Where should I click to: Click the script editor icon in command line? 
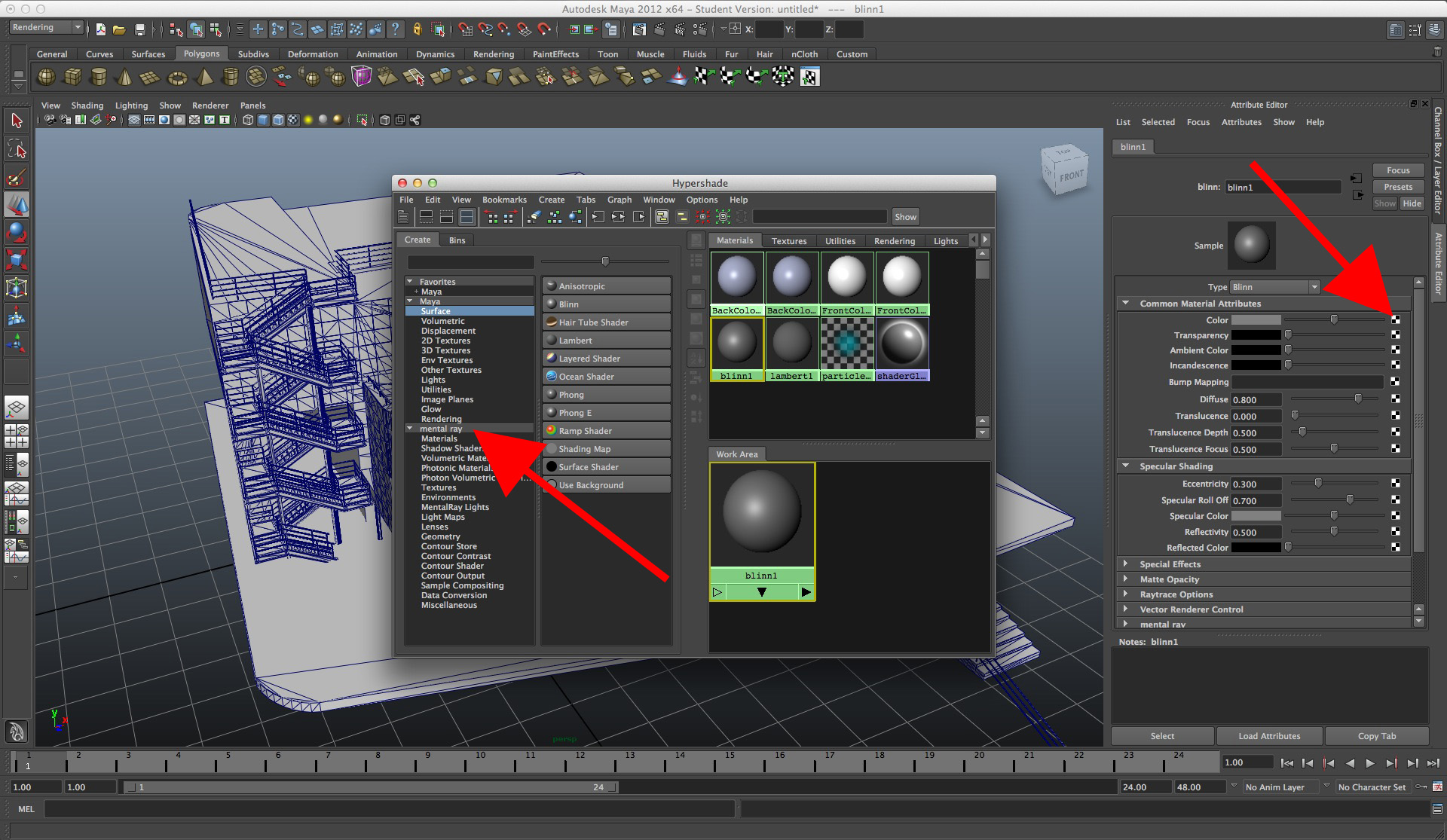pos(1437,808)
